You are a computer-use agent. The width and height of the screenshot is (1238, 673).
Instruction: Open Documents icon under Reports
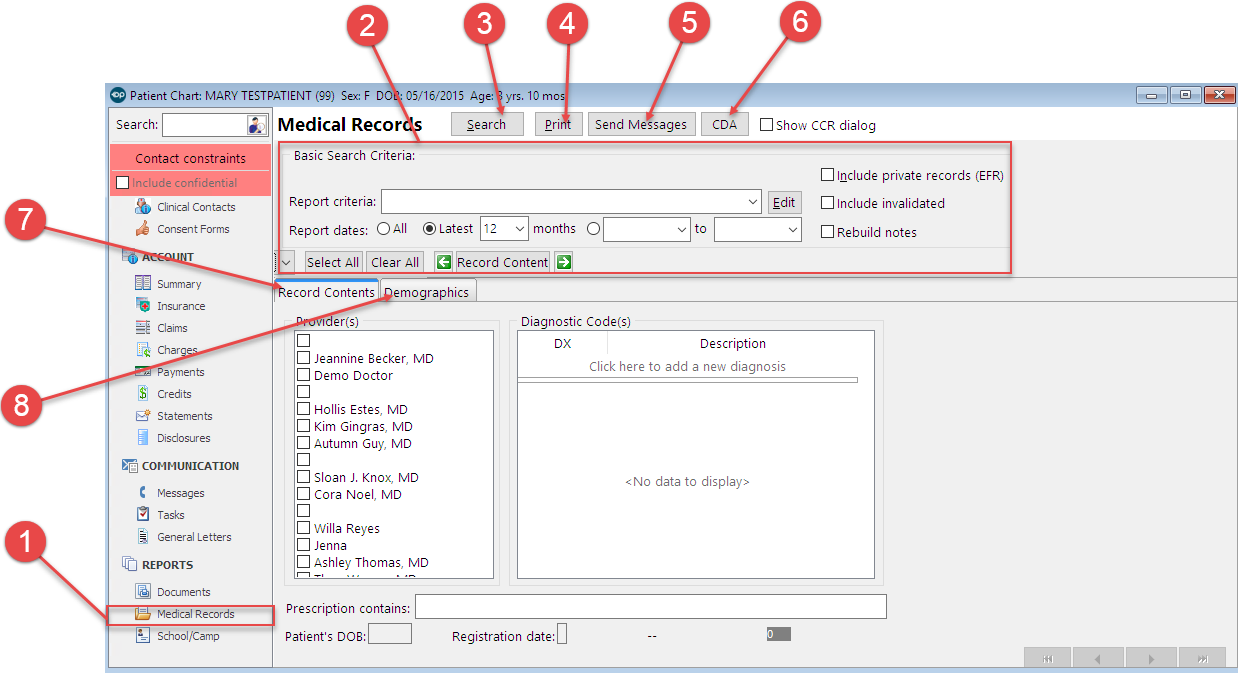point(143,592)
